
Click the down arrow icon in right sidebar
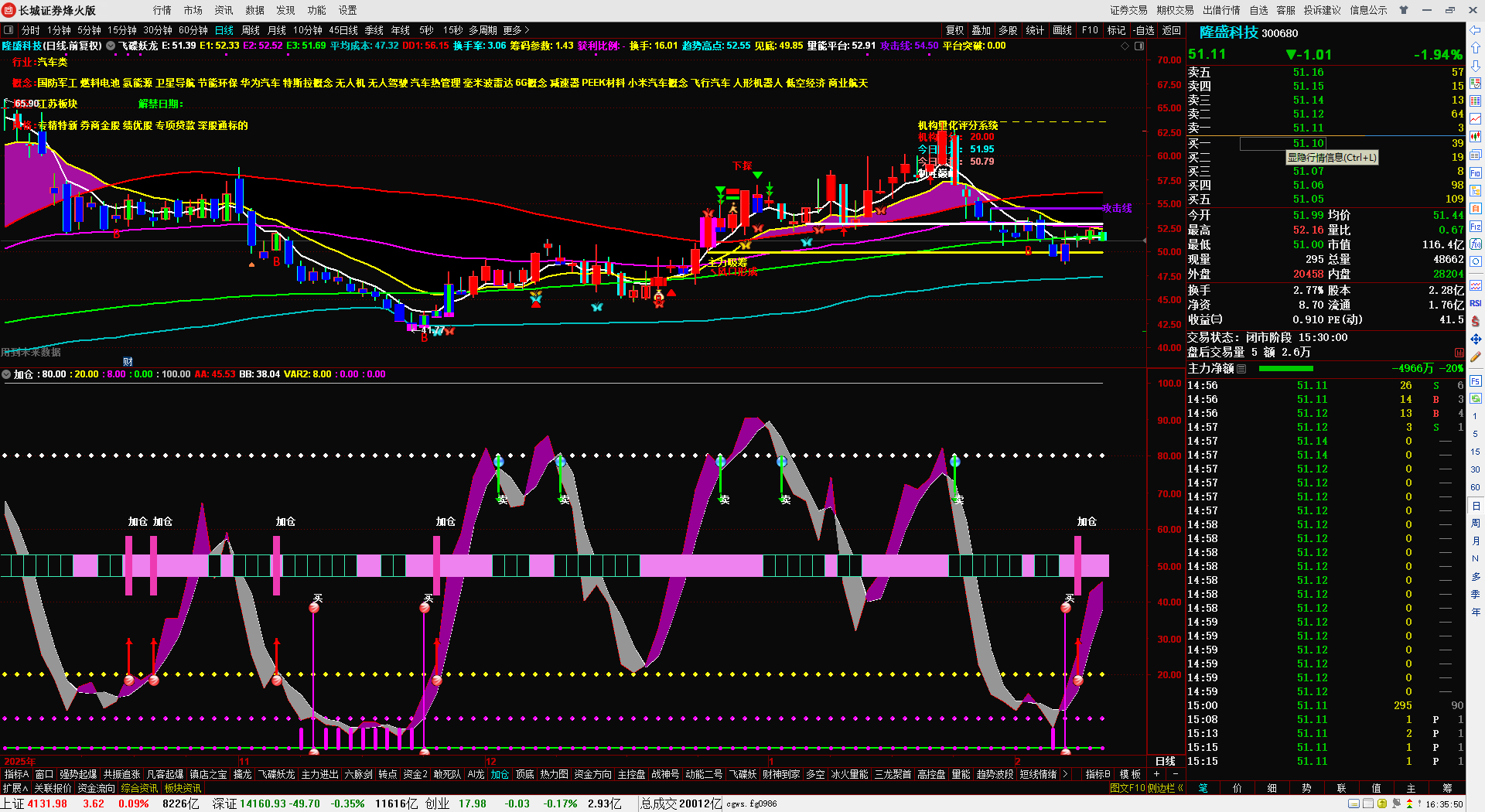1476,66
